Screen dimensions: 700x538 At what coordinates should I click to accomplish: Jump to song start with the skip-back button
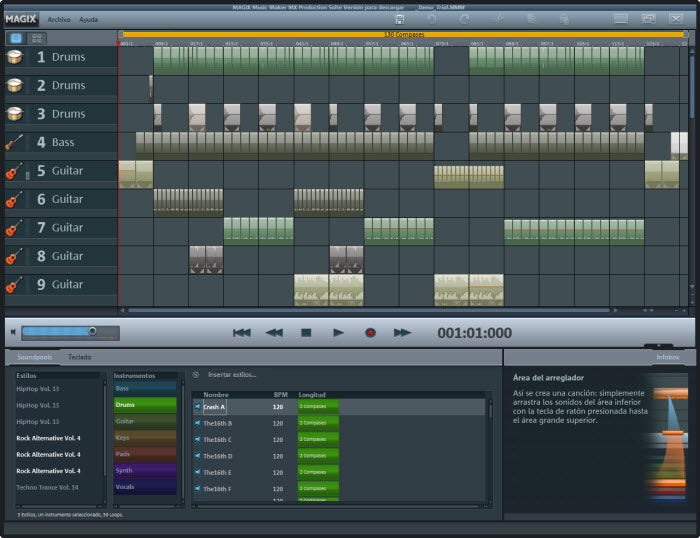[x=241, y=332]
